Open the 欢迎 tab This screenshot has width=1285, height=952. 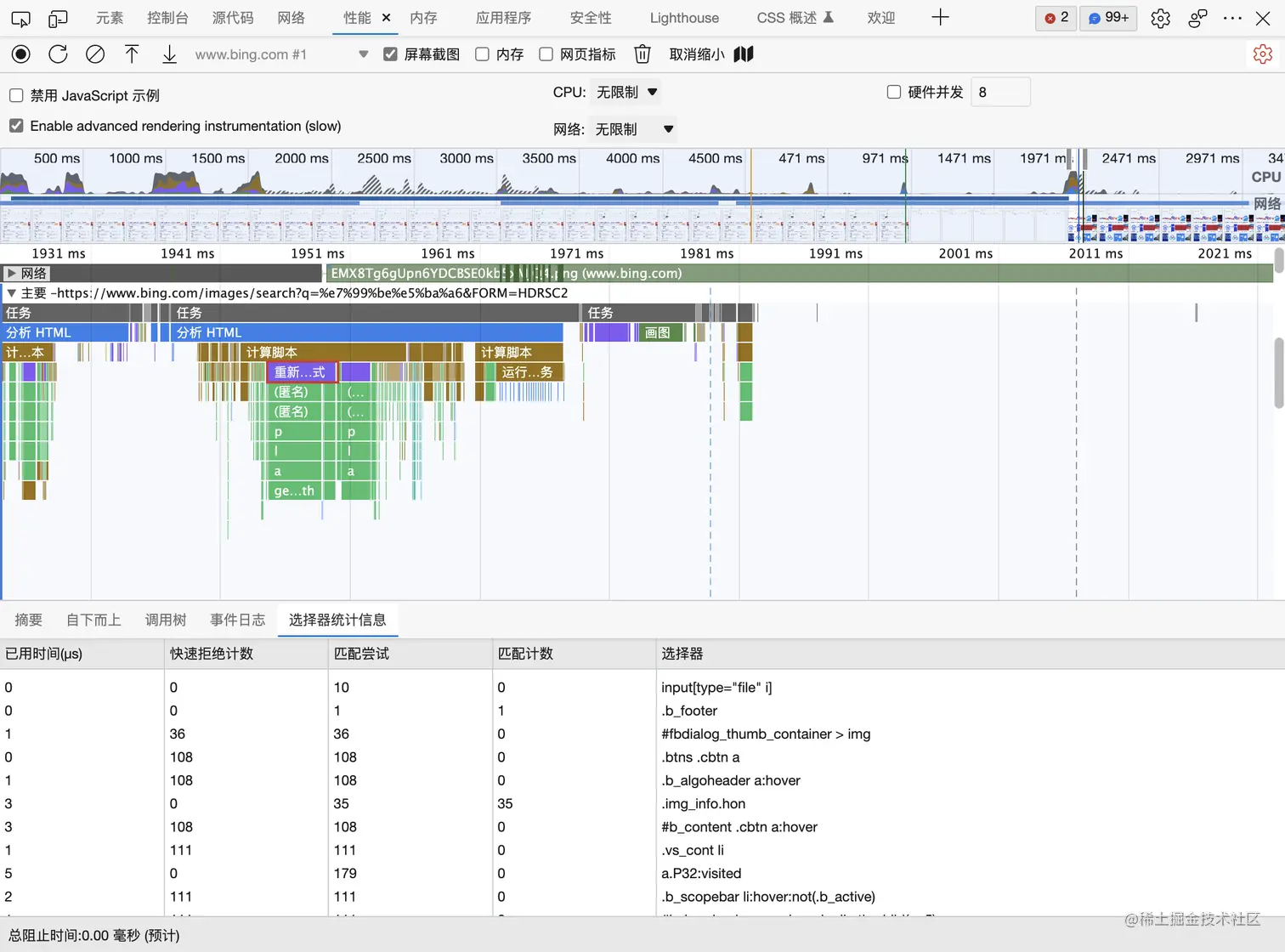[x=881, y=18]
